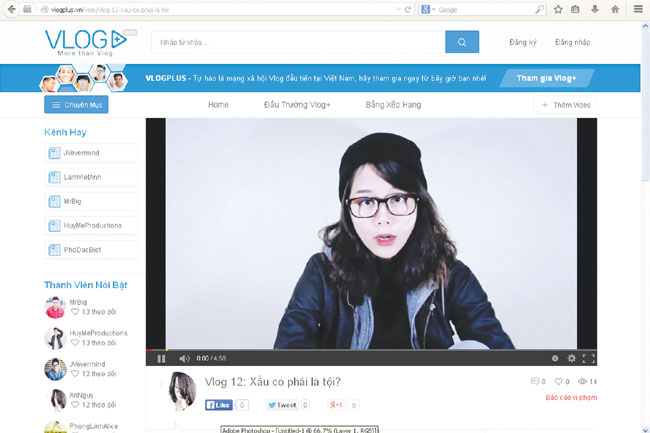
Task: Click the video title "Vlog 12: Xấu có phải là tội?"
Action: point(272,382)
